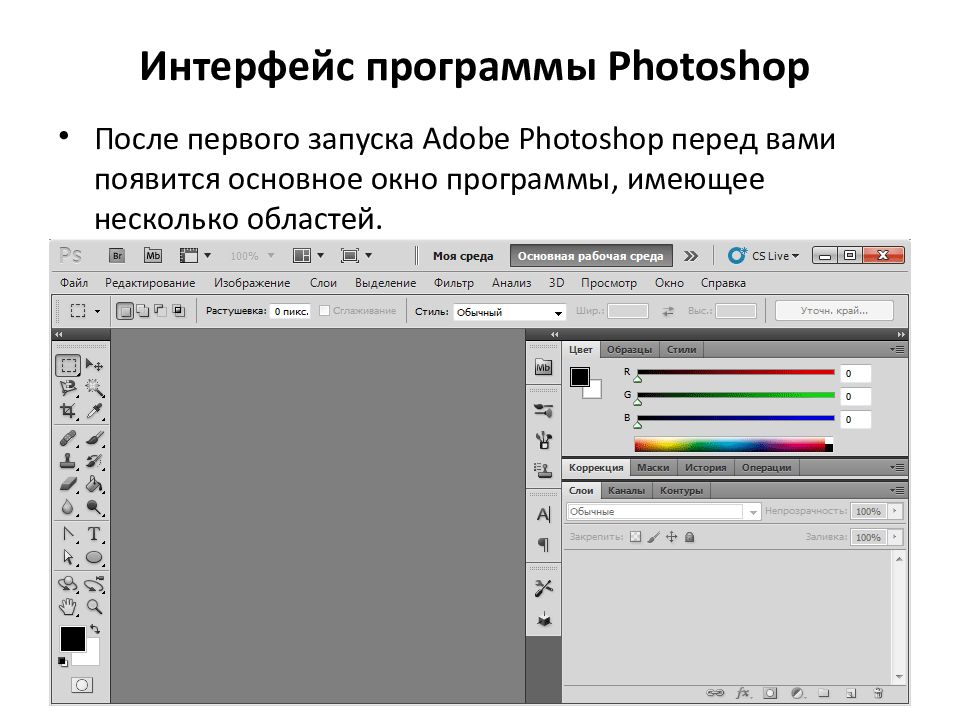Select the Blur tool
The height and width of the screenshot is (720, 960).
pyautogui.click(x=68, y=507)
